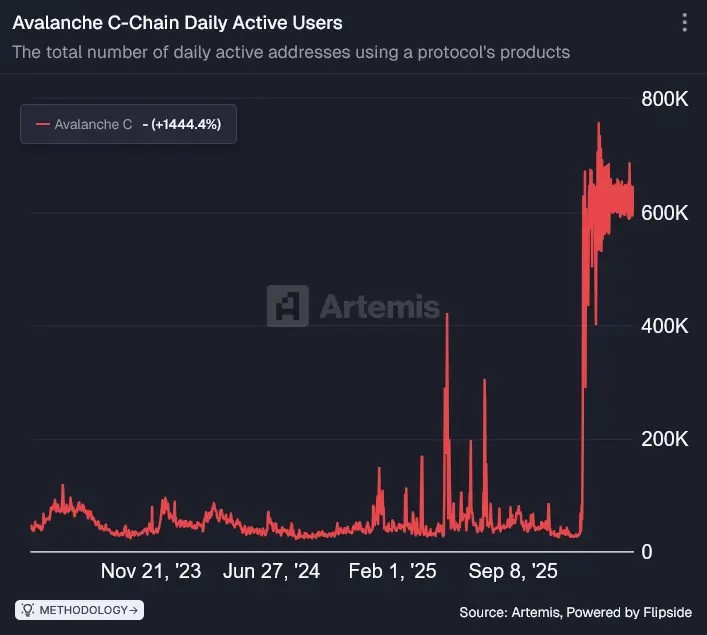Click the Sep 8, '25 x-axis date
Screen dimensions: 707x635
point(513,571)
